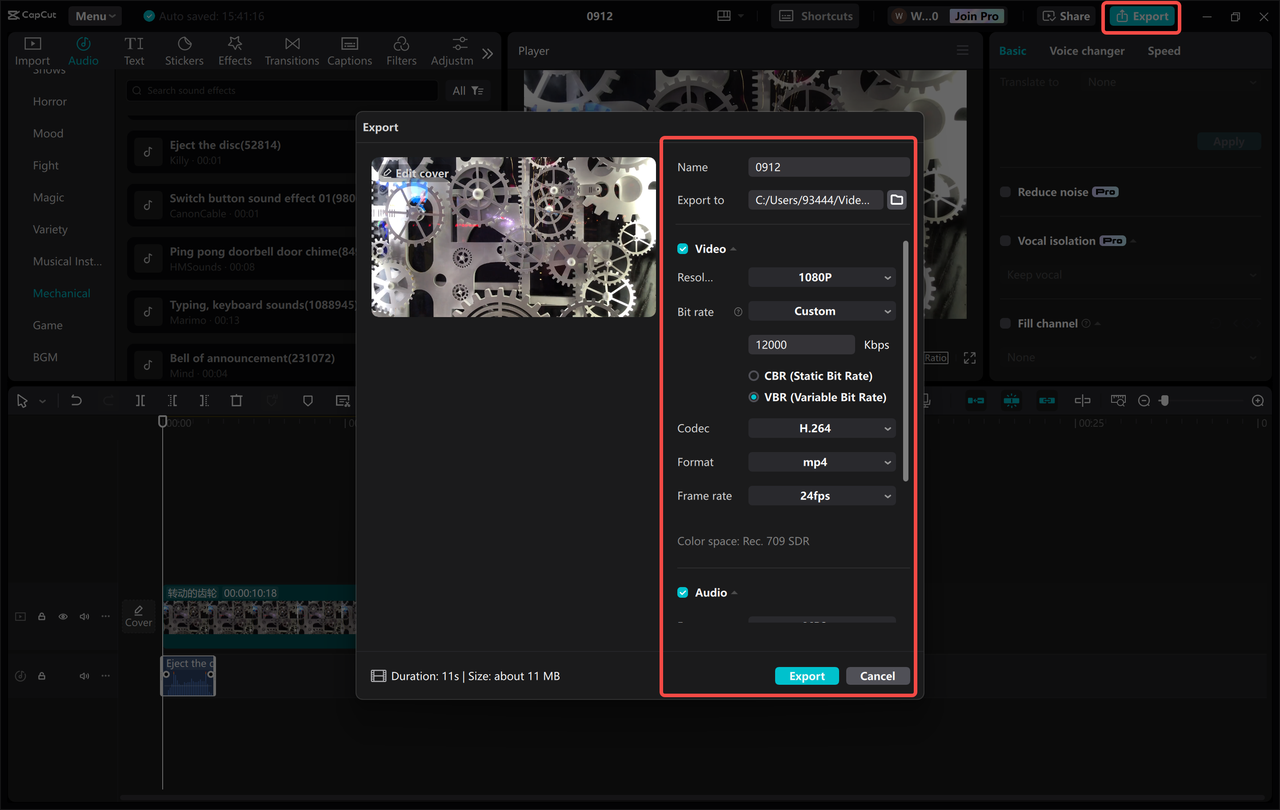Open the Menu at the top left
Screen dimensions: 1280x810
tap(94, 15)
